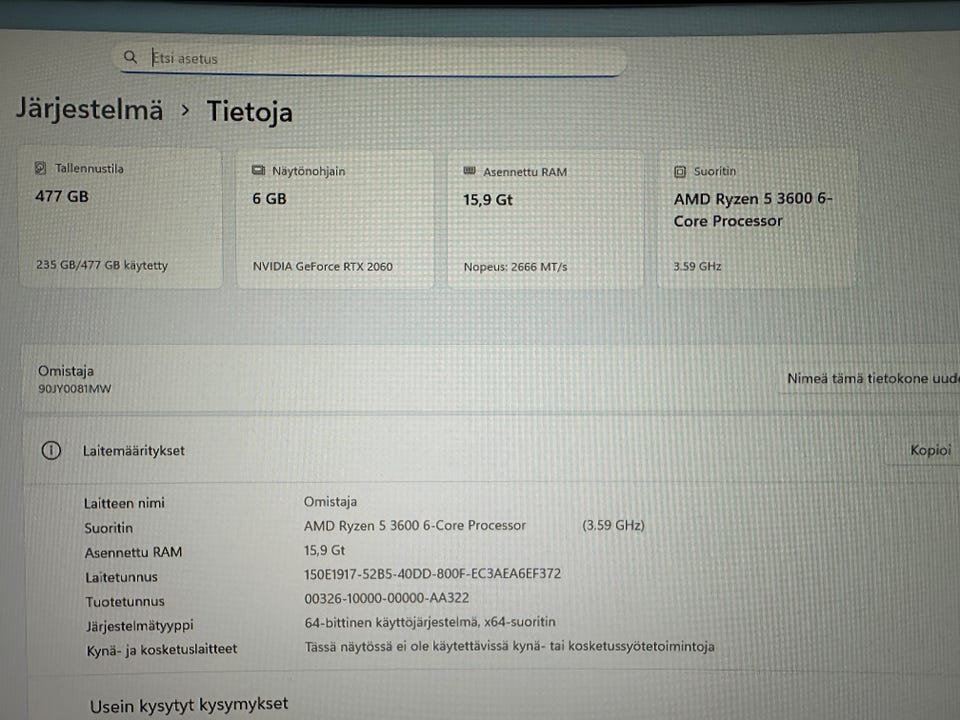This screenshot has width=960, height=720.
Task: Click the breadcrumb chevron separator
Action: coord(185,111)
